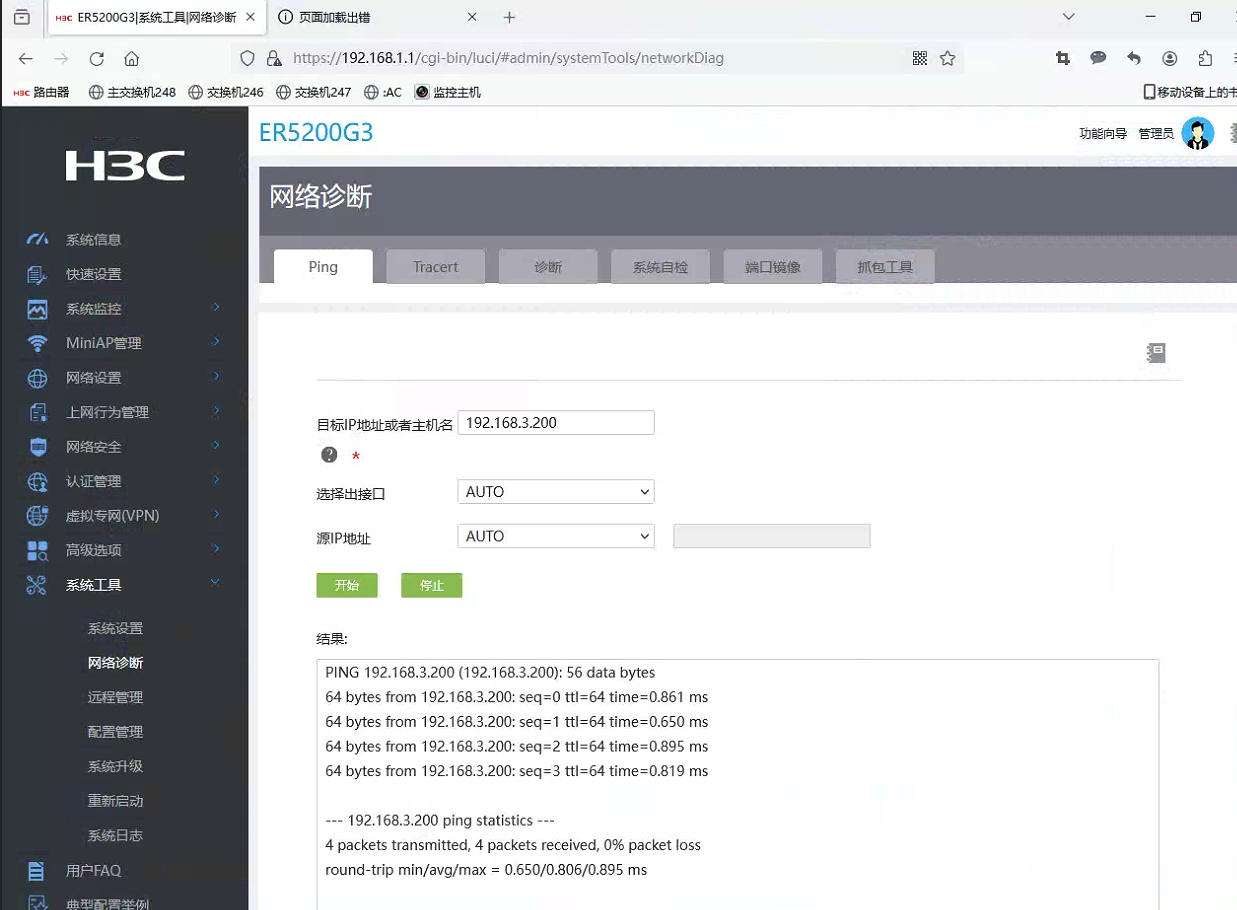Open the 功能向导 link

point(1103,134)
